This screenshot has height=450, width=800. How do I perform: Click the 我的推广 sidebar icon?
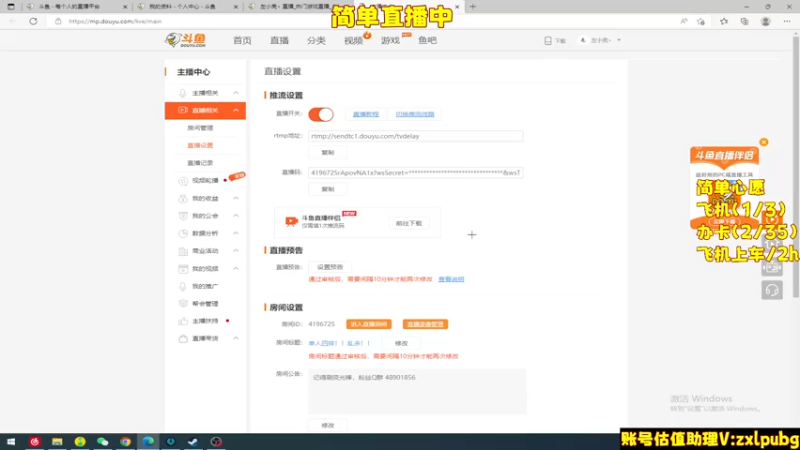pyautogui.click(x=183, y=286)
